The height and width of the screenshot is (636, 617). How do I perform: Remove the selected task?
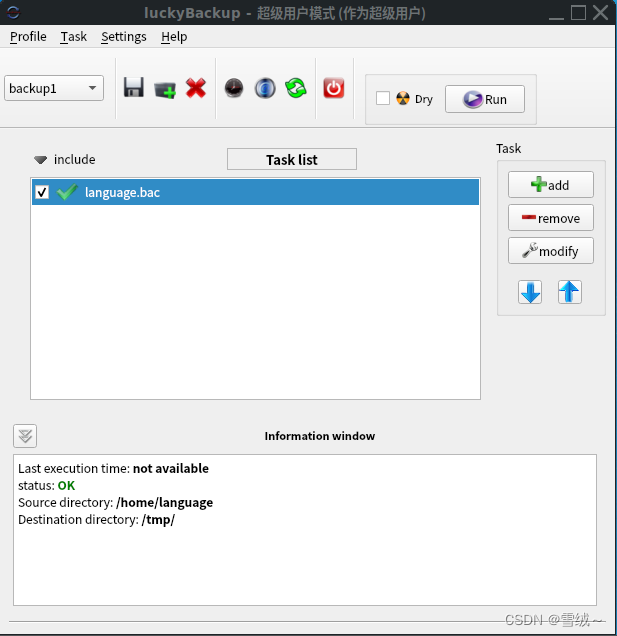[x=550, y=218]
